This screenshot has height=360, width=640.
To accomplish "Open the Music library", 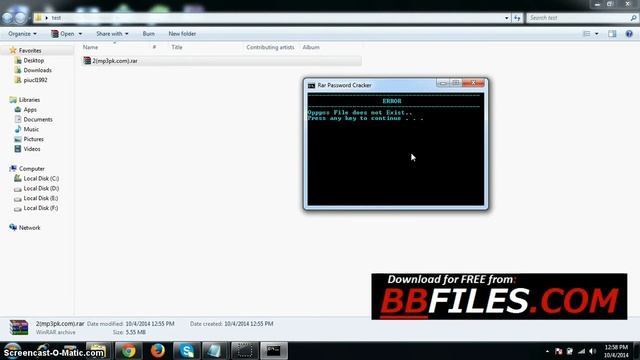I will 31,129.
